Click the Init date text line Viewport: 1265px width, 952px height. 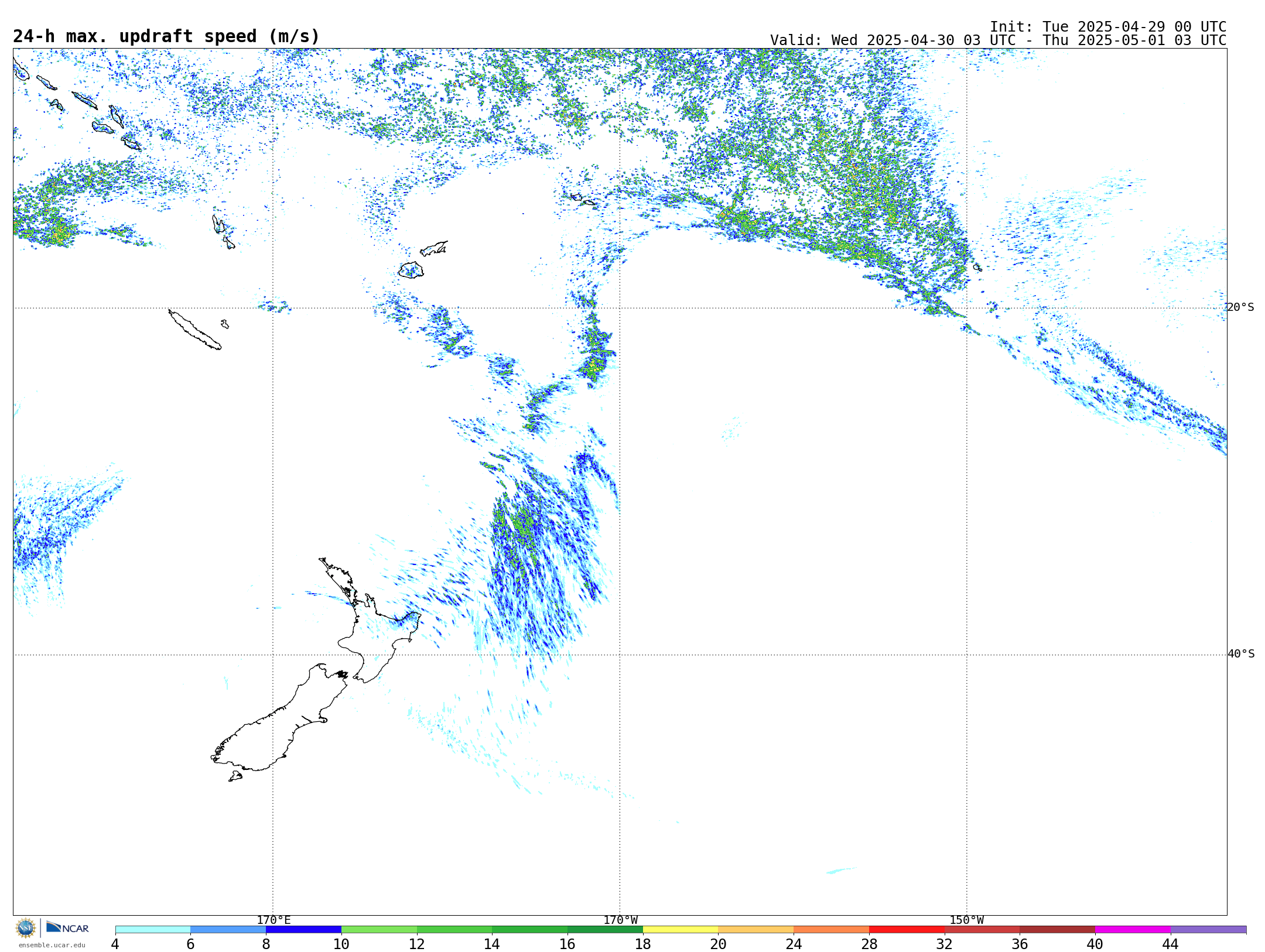1108,27
